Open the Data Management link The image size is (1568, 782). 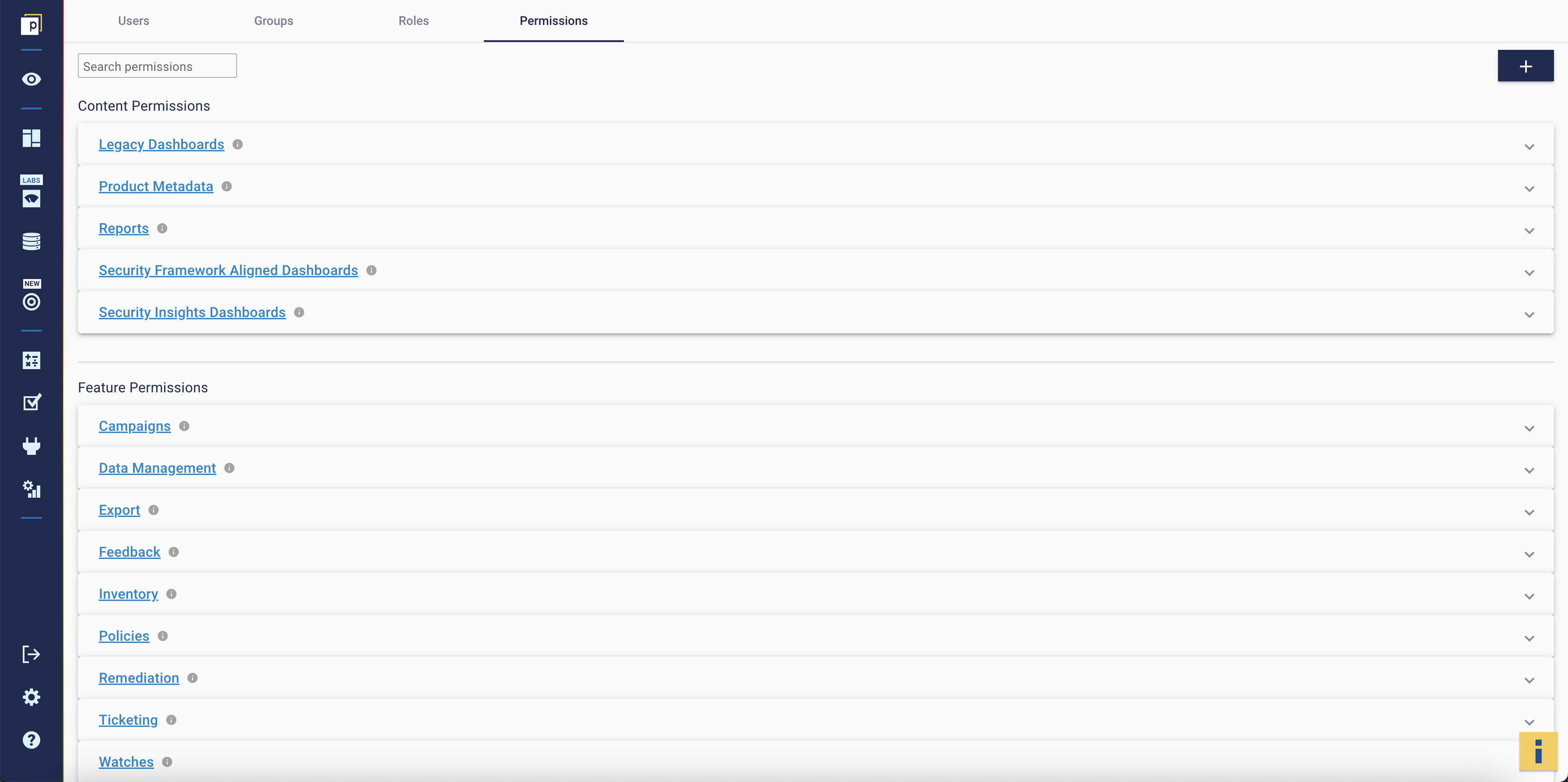coord(157,468)
